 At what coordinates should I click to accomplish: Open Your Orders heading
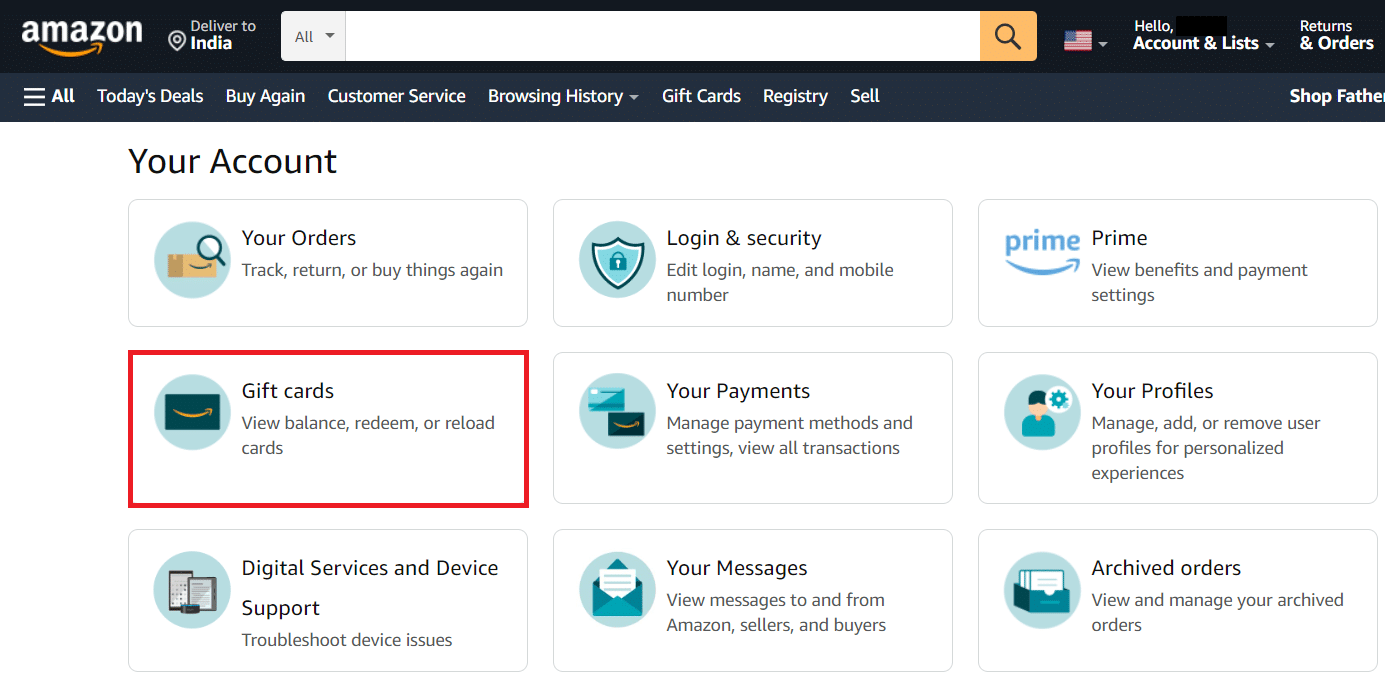[x=298, y=238]
